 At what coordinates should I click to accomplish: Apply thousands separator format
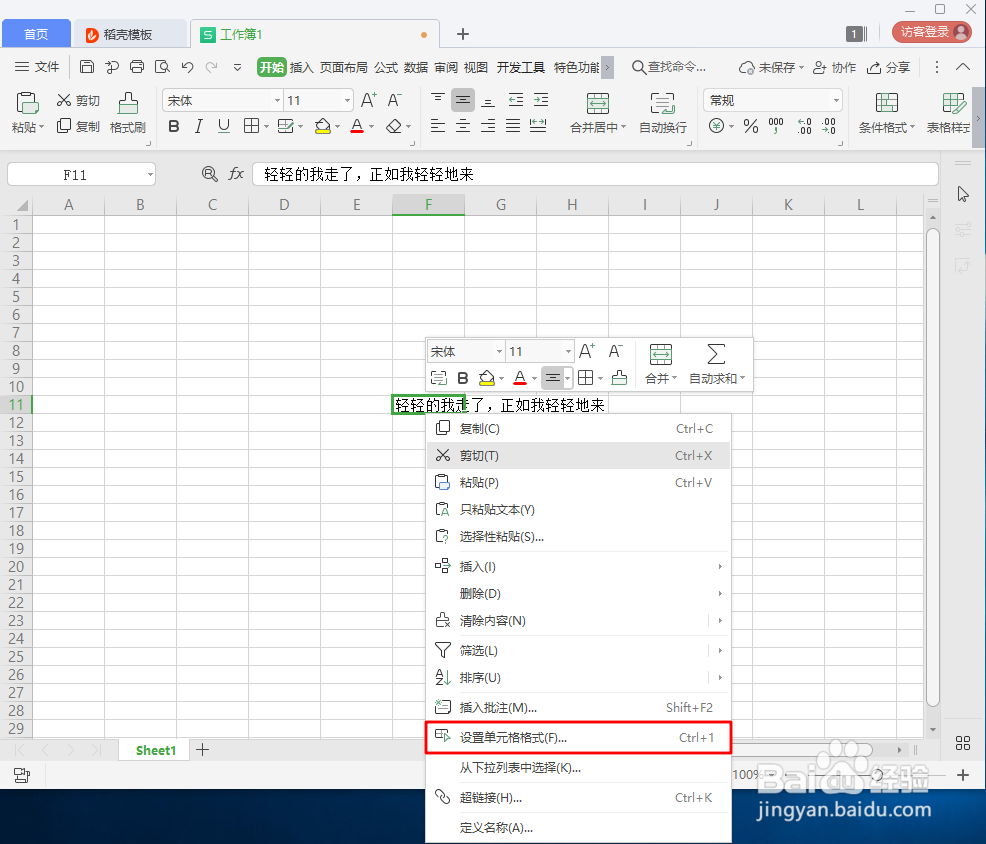tap(777, 126)
